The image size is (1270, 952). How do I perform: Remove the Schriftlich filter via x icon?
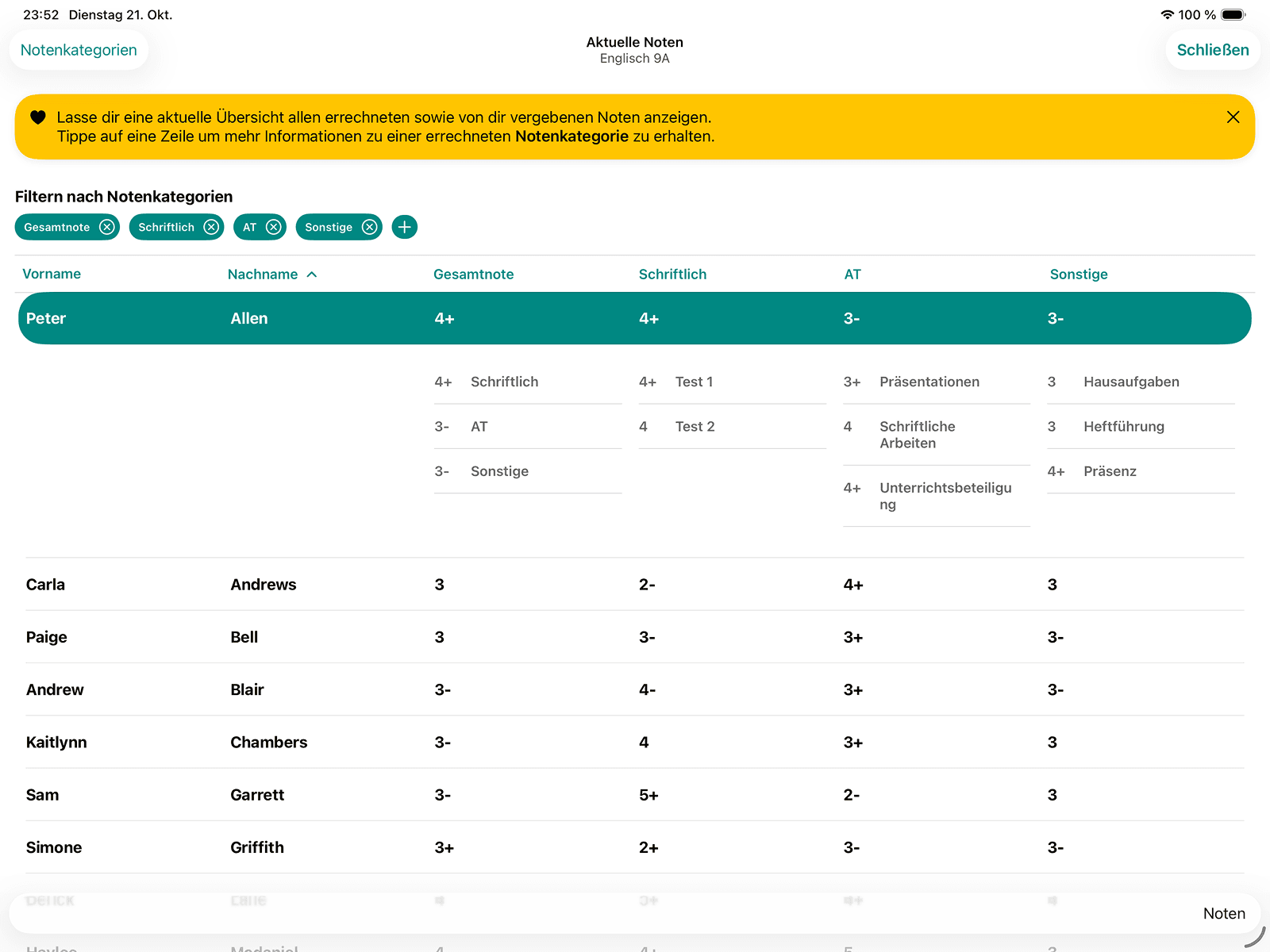pyautogui.click(x=211, y=228)
